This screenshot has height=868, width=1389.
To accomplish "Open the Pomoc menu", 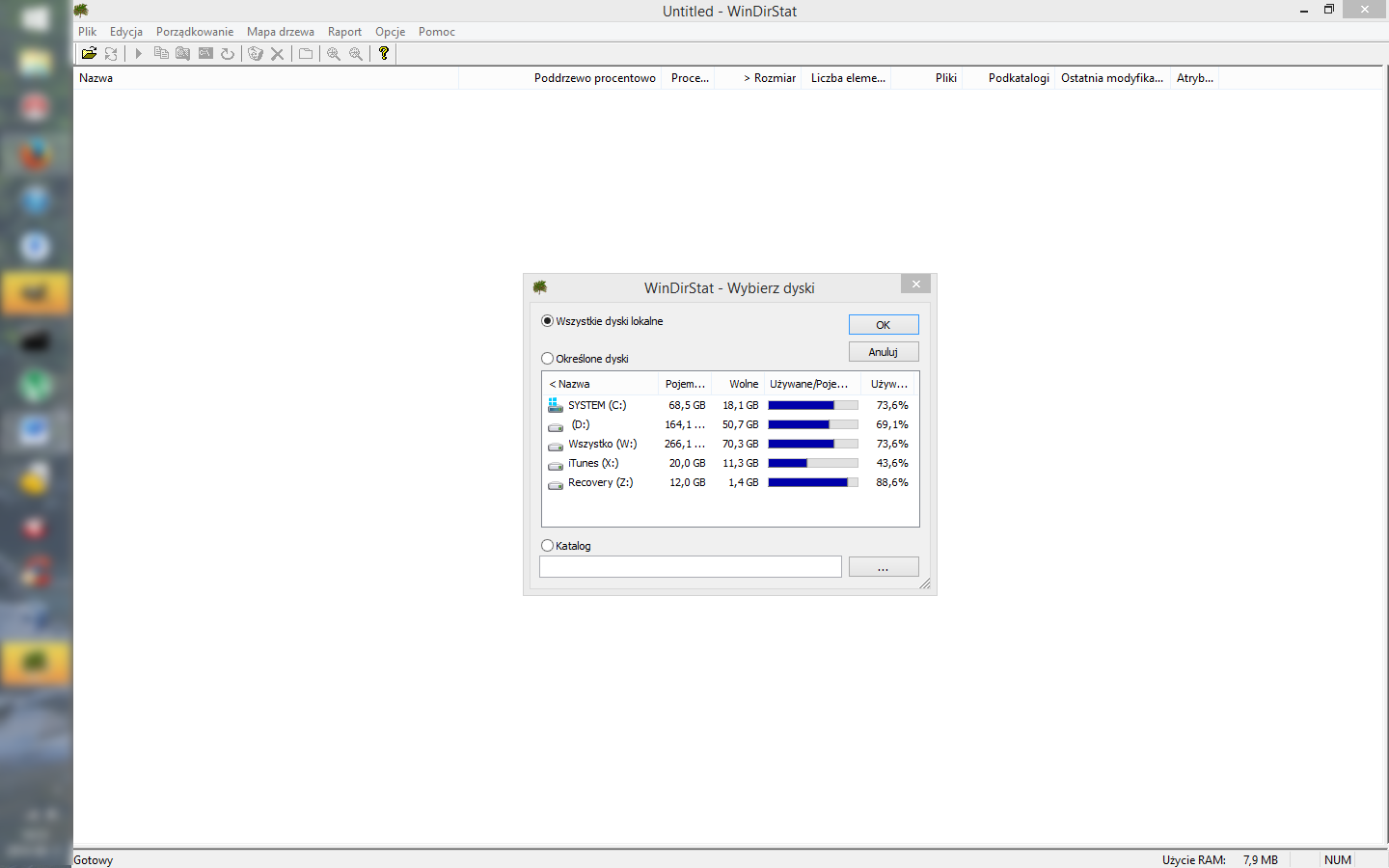I will tap(437, 32).
